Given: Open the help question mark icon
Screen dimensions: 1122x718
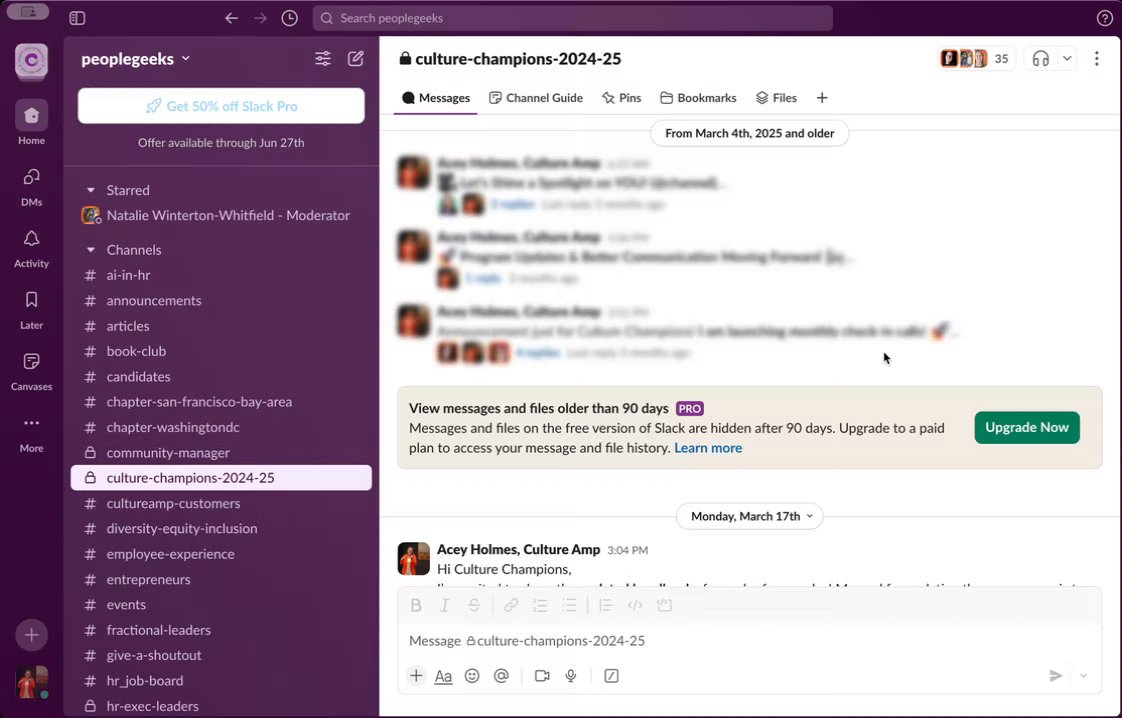Looking at the screenshot, I should 1104,19.
